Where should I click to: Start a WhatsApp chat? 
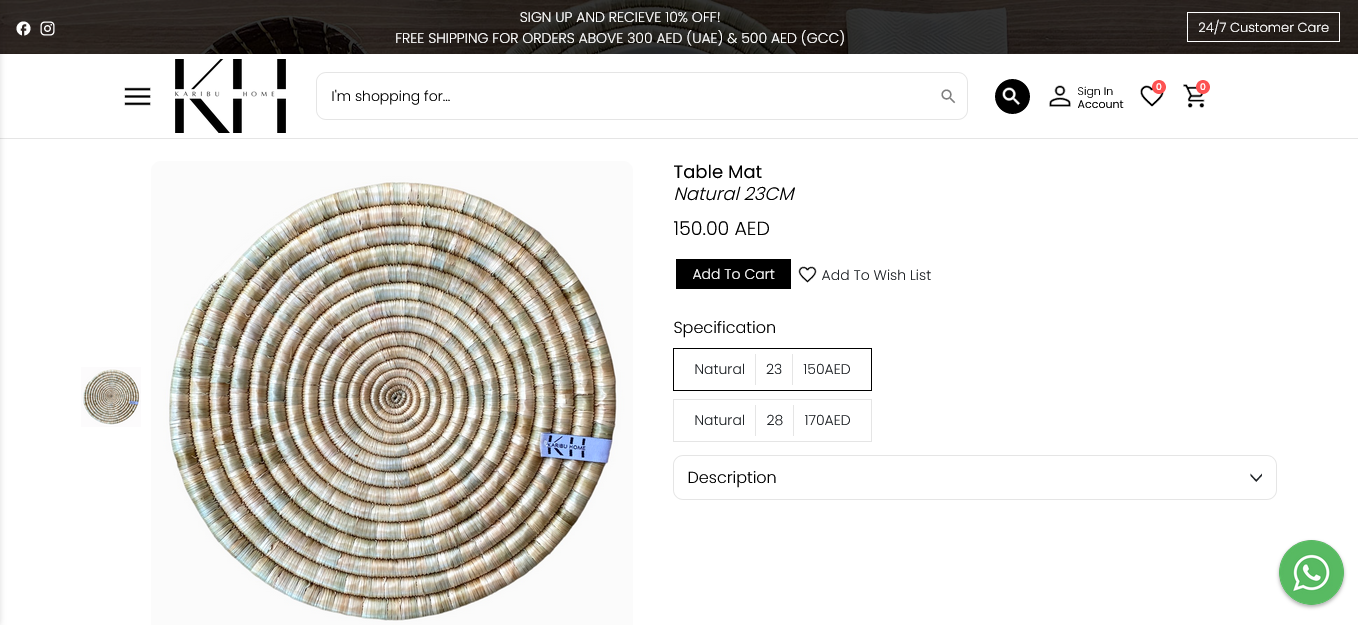tap(1310, 572)
